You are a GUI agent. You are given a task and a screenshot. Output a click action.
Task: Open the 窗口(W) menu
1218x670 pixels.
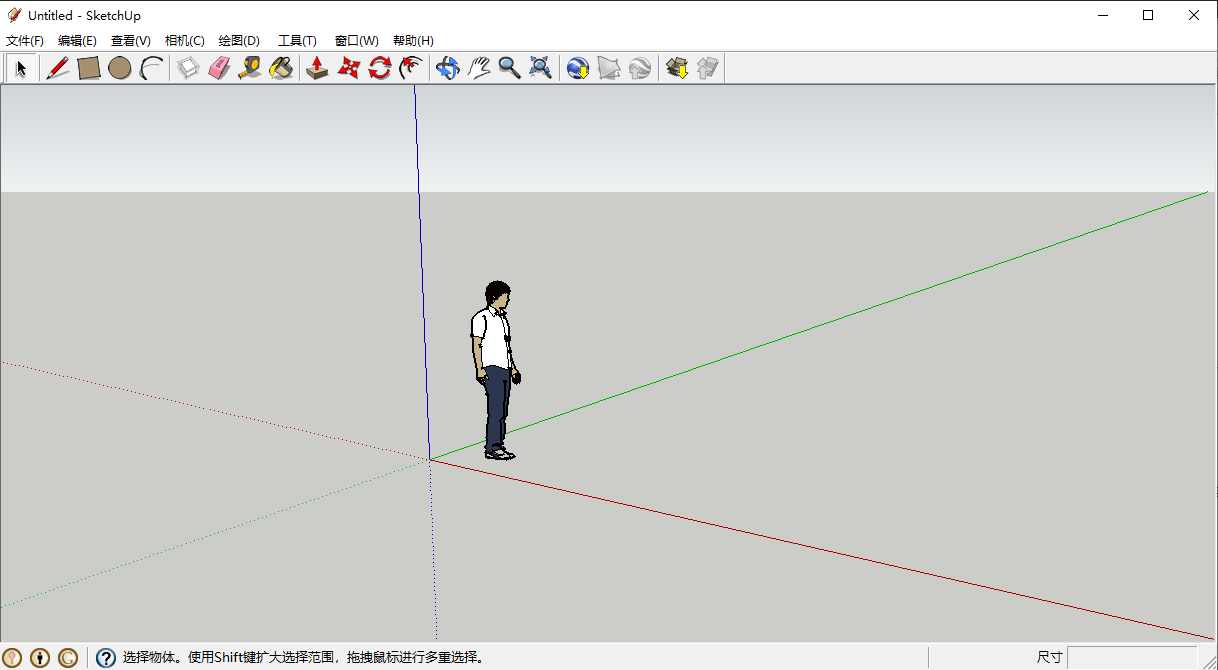pos(357,41)
